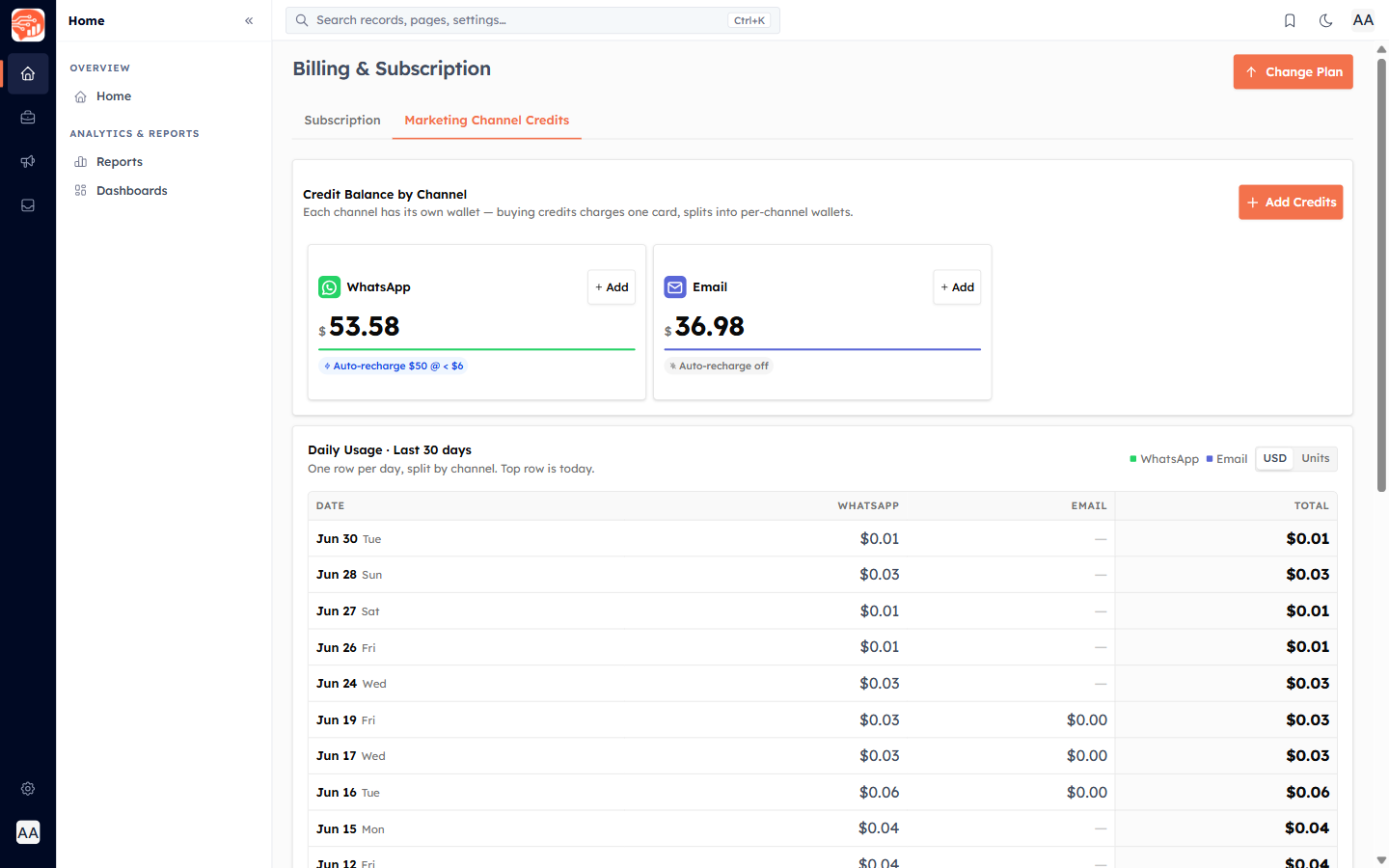Click the Jun 15 Mon row

[x=823, y=828]
